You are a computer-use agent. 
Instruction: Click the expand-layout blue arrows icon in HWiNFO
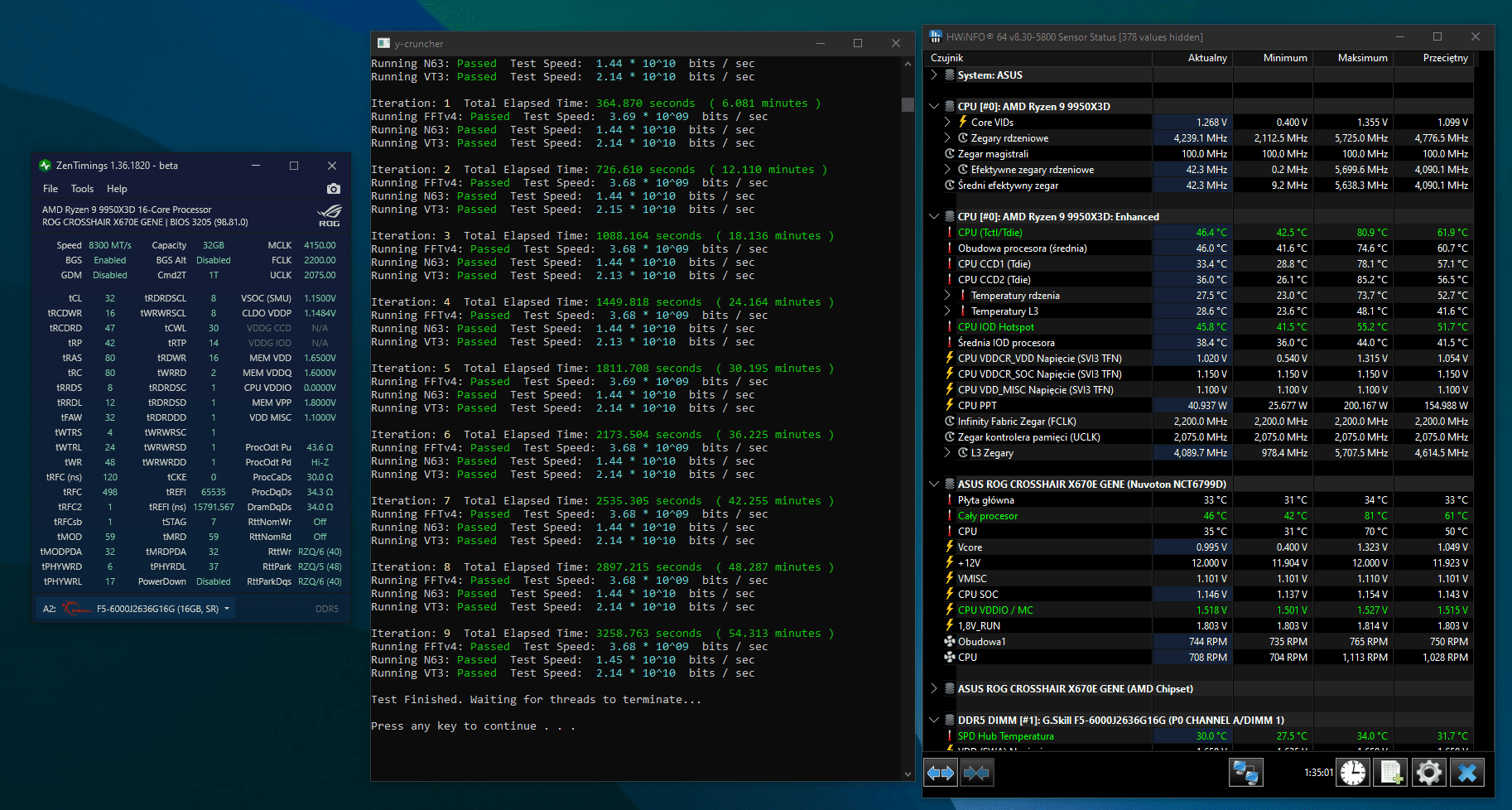click(x=941, y=773)
